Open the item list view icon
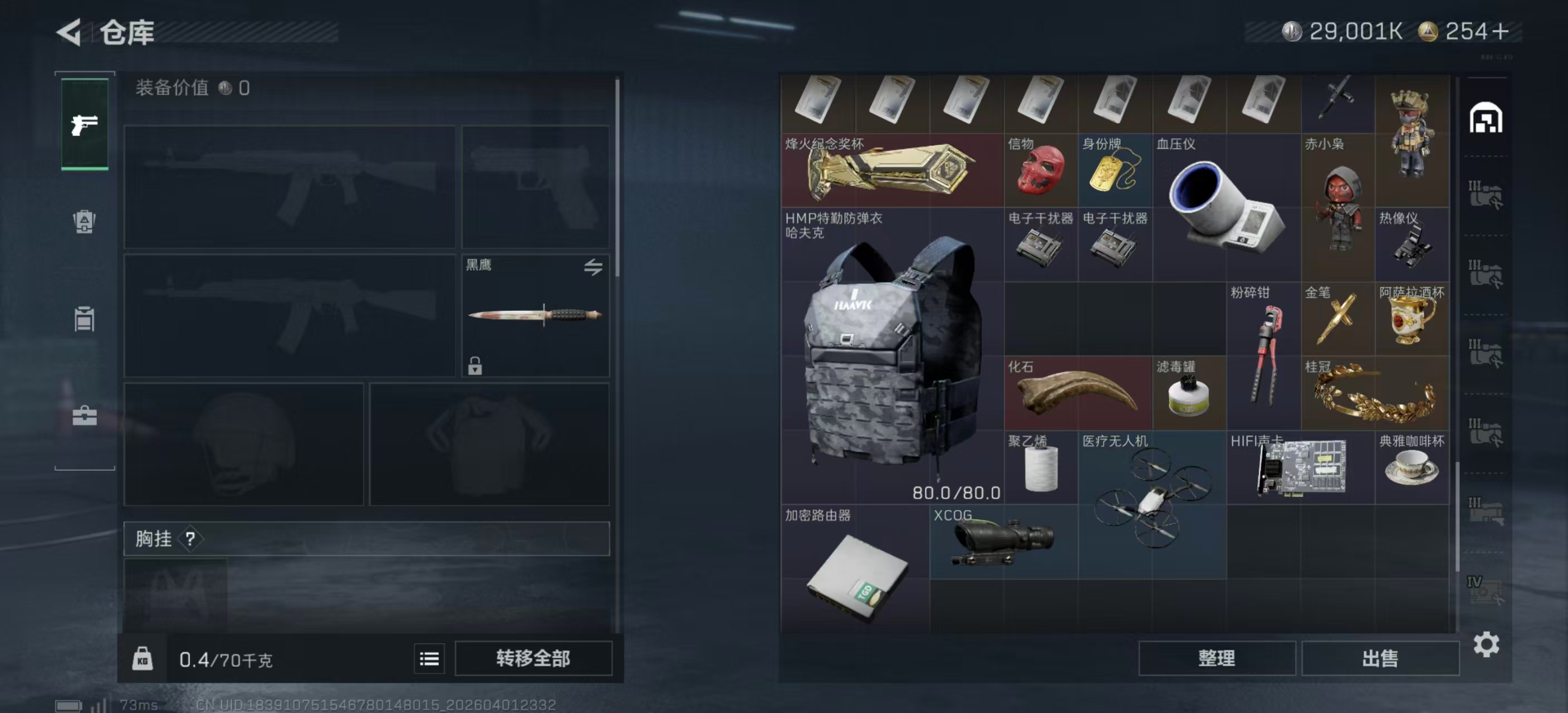The width and height of the screenshot is (1568, 713). click(429, 658)
